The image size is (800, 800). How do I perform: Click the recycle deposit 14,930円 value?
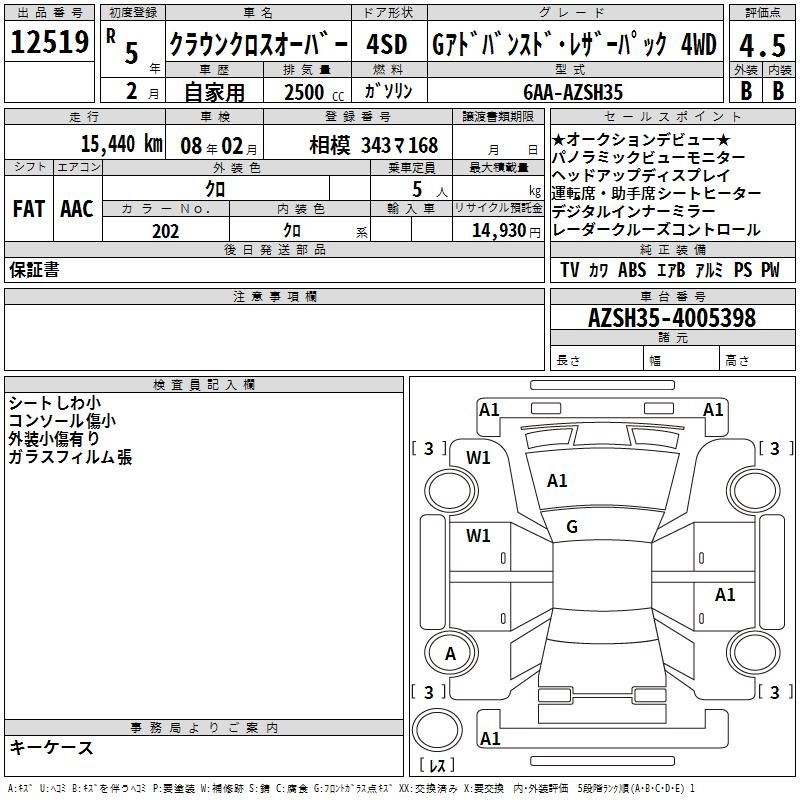(x=505, y=231)
